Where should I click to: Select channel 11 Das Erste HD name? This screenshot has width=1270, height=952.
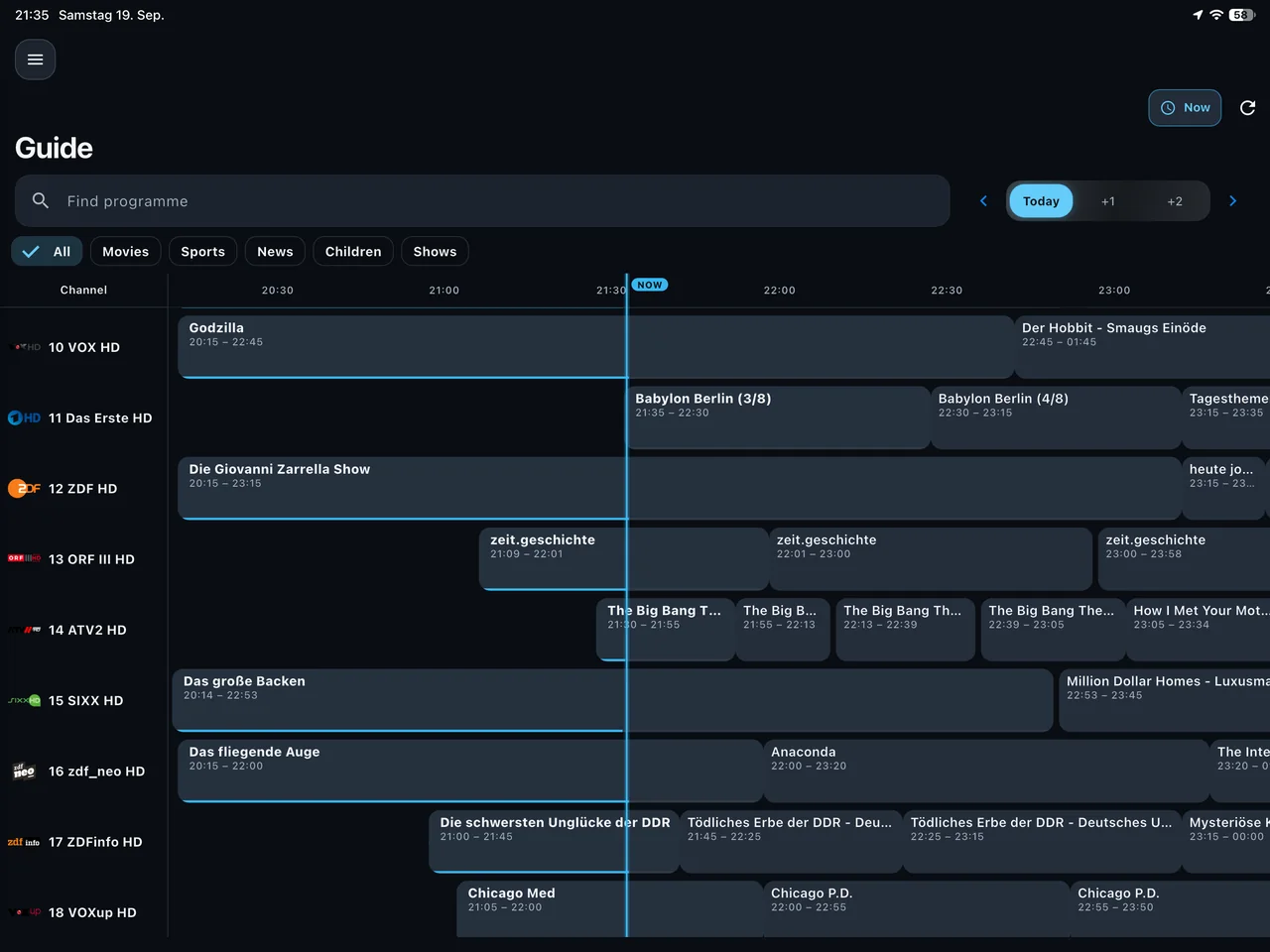click(x=100, y=417)
